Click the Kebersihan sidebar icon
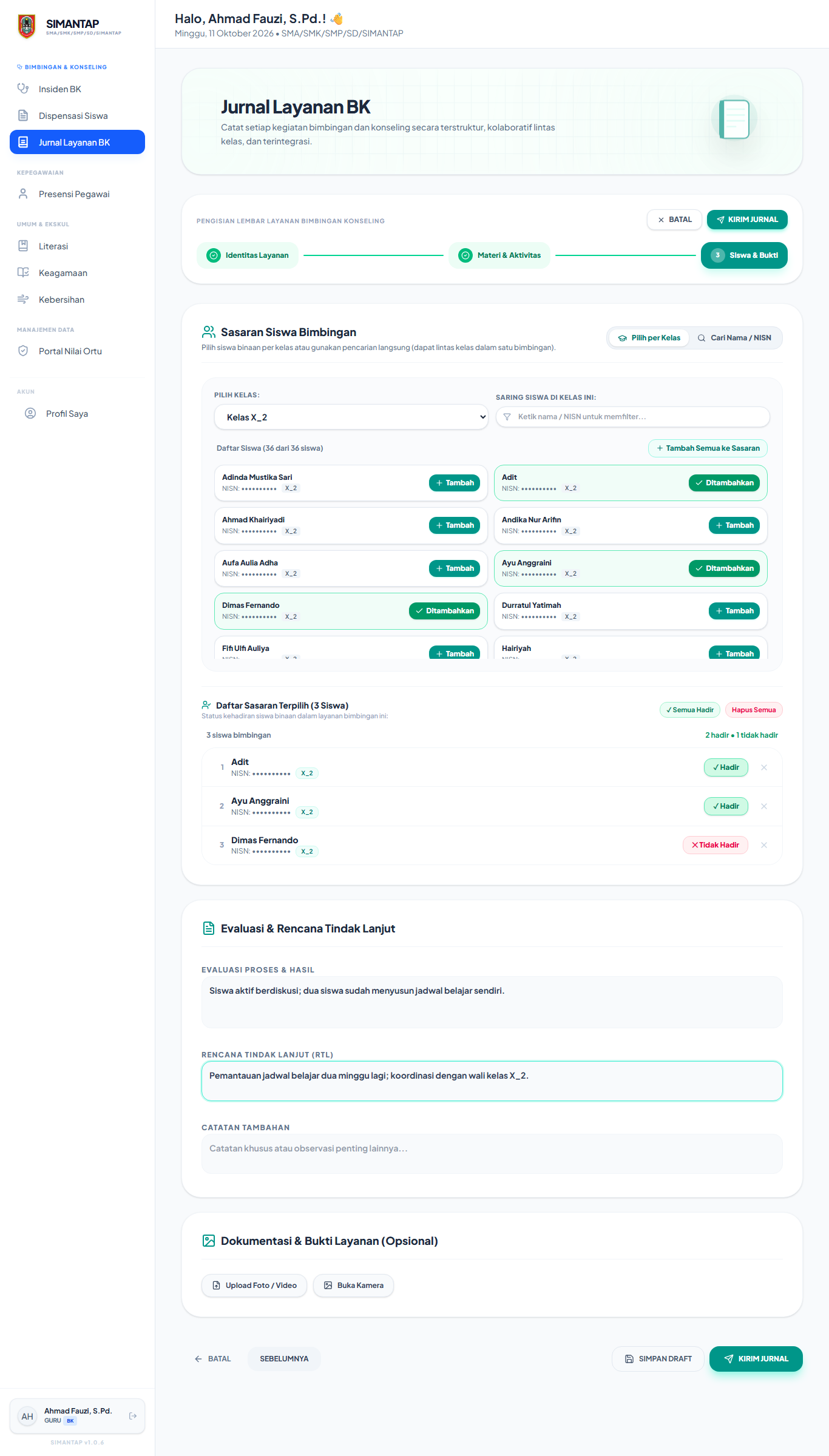The height and width of the screenshot is (1456, 829). coord(23,299)
